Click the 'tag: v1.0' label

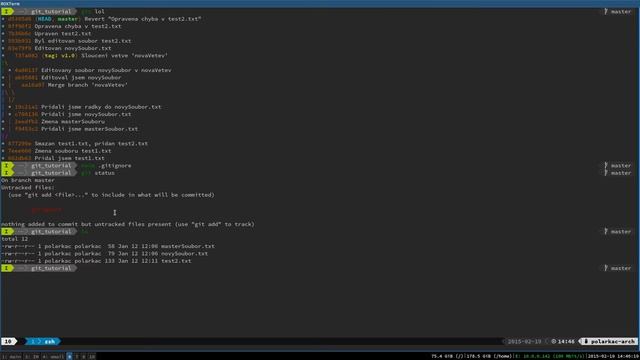60,56
